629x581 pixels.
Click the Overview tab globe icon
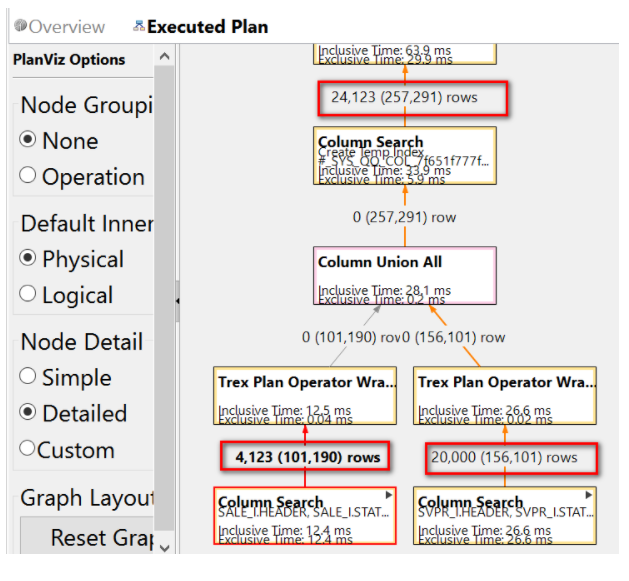[x=20, y=26]
